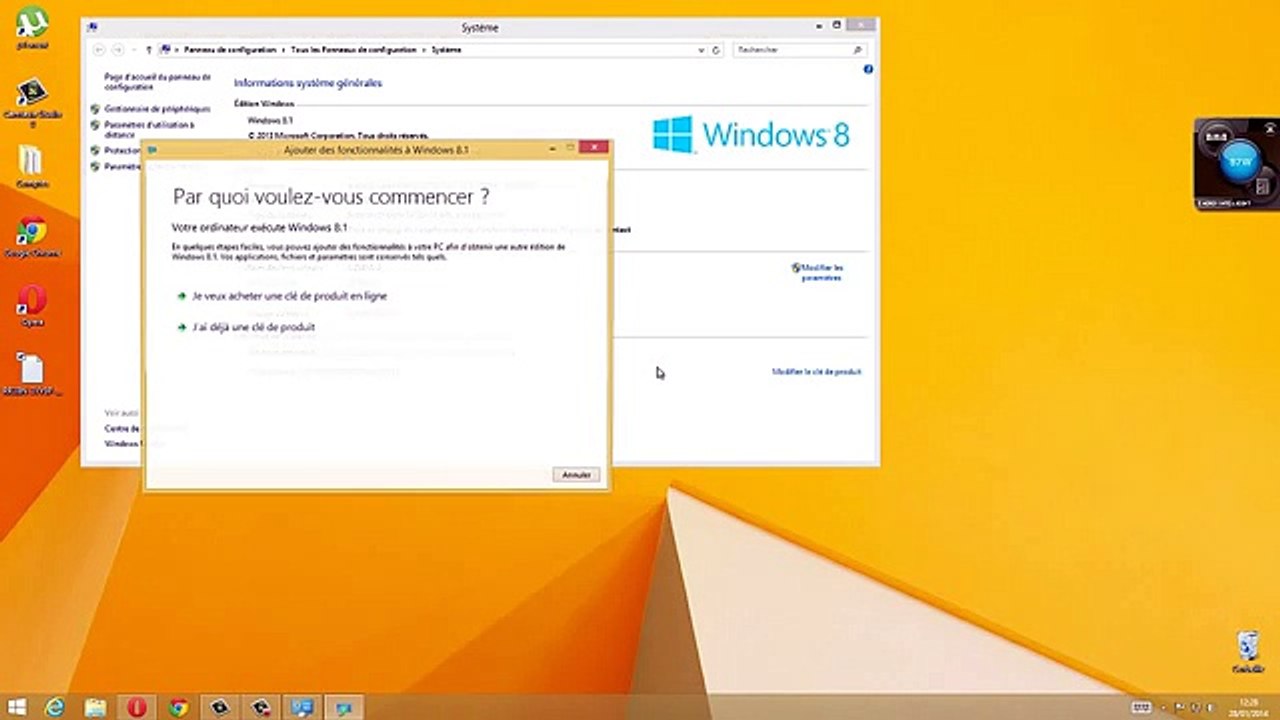Viewport: 1280px width, 720px height.
Task: Open the uTorrent desktop shortcut
Action: tap(33, 29)
